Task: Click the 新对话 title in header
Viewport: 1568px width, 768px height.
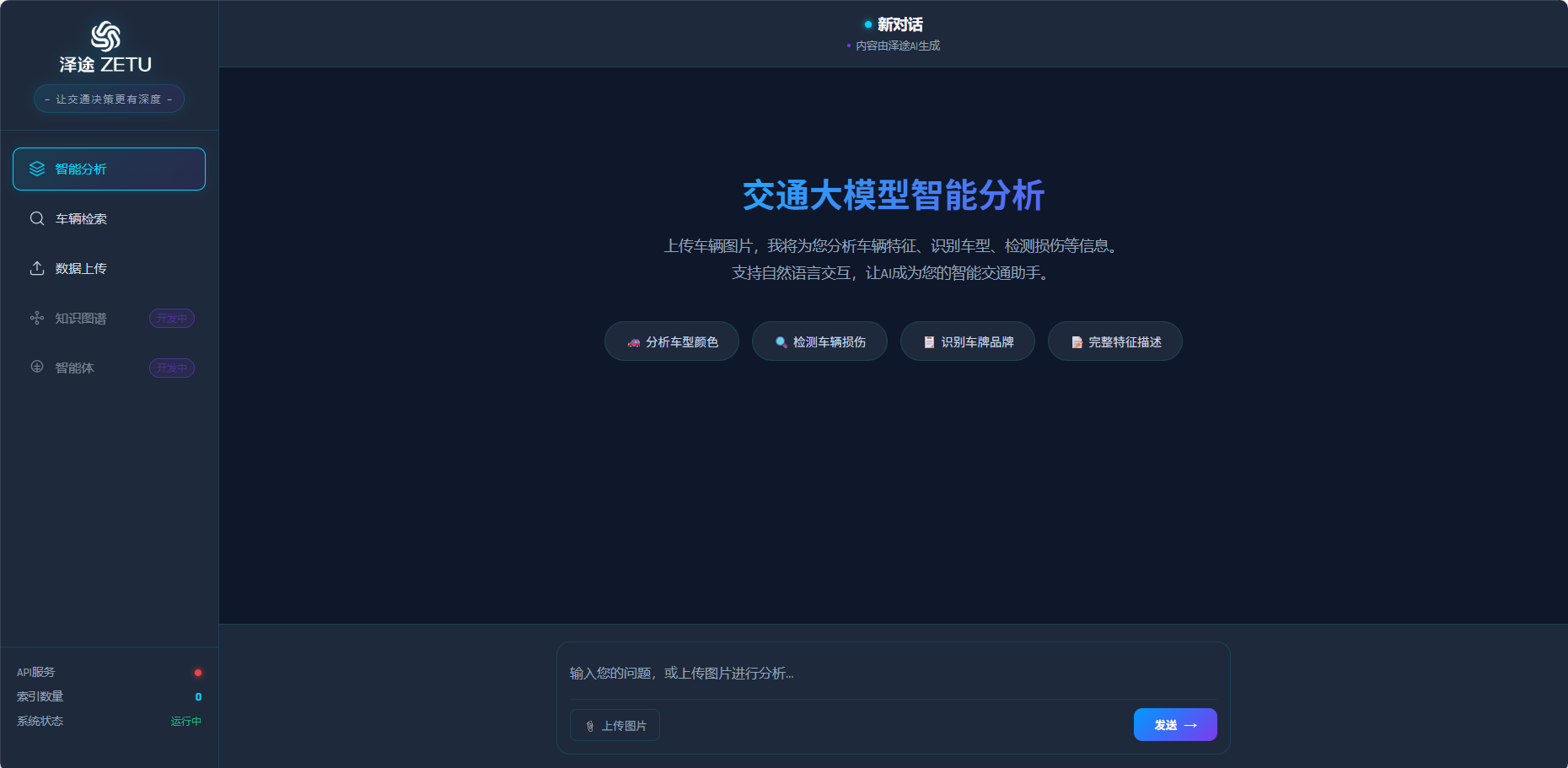Action: pos(899,24)
